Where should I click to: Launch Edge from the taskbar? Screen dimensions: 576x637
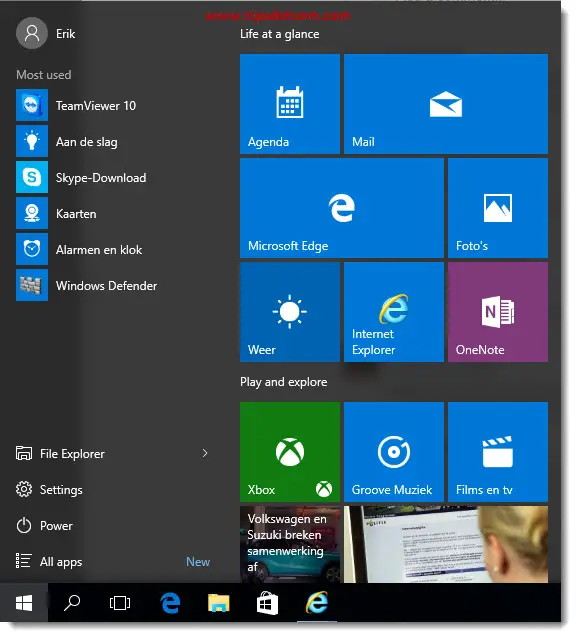pos(170,603)
